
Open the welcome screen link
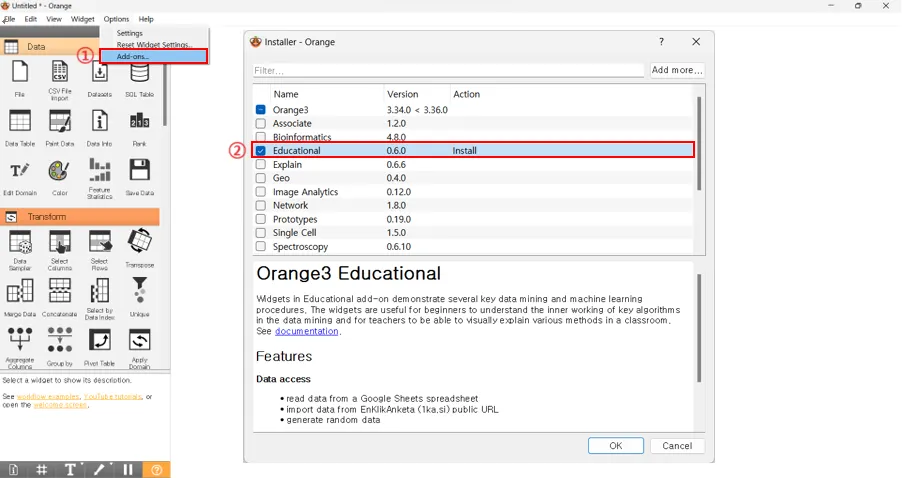coord(60,405)
